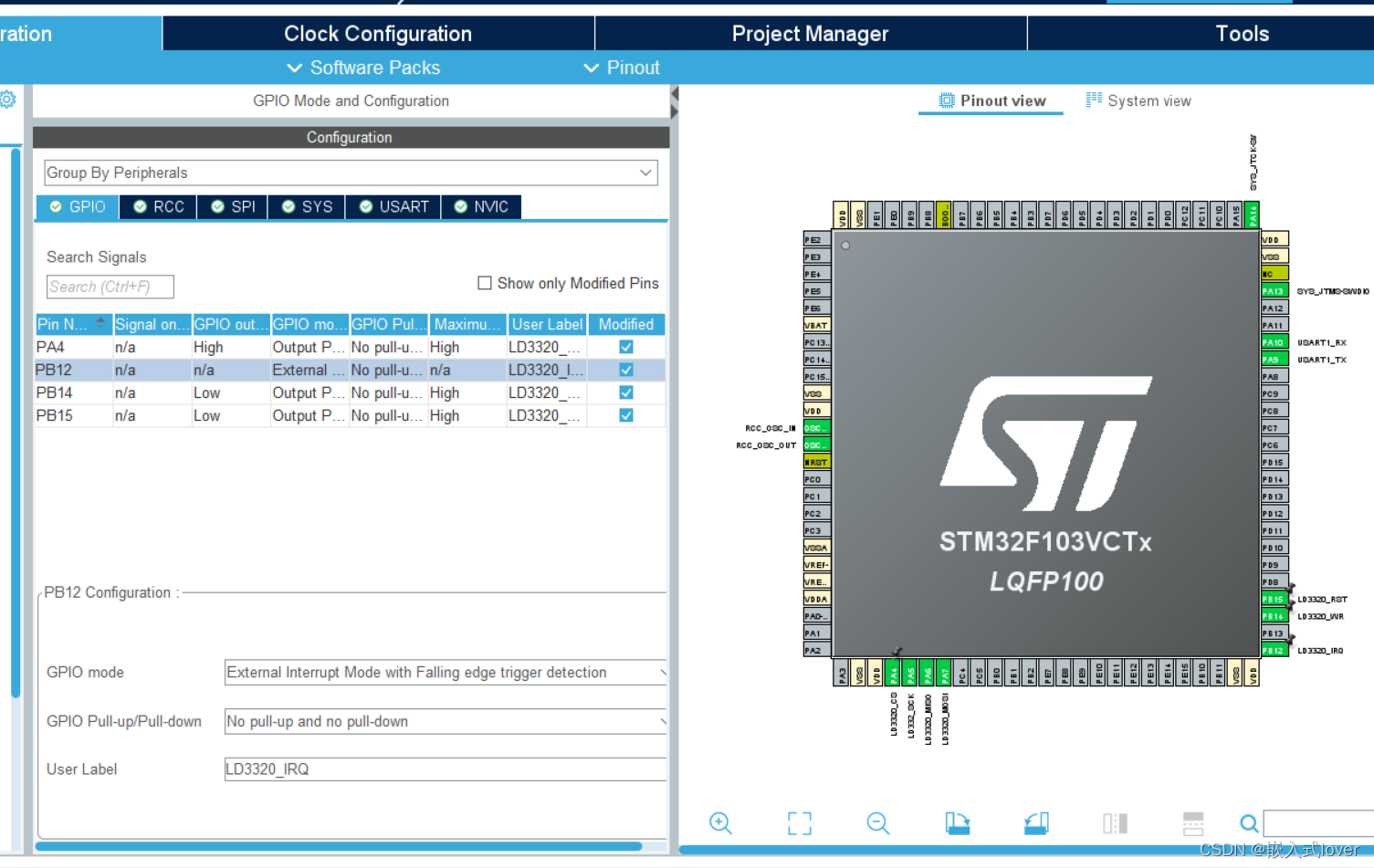Viewport: 1374px width, 868px height.
Task: Toggle Modified checkbox for PB15 row
Action: 626,415
